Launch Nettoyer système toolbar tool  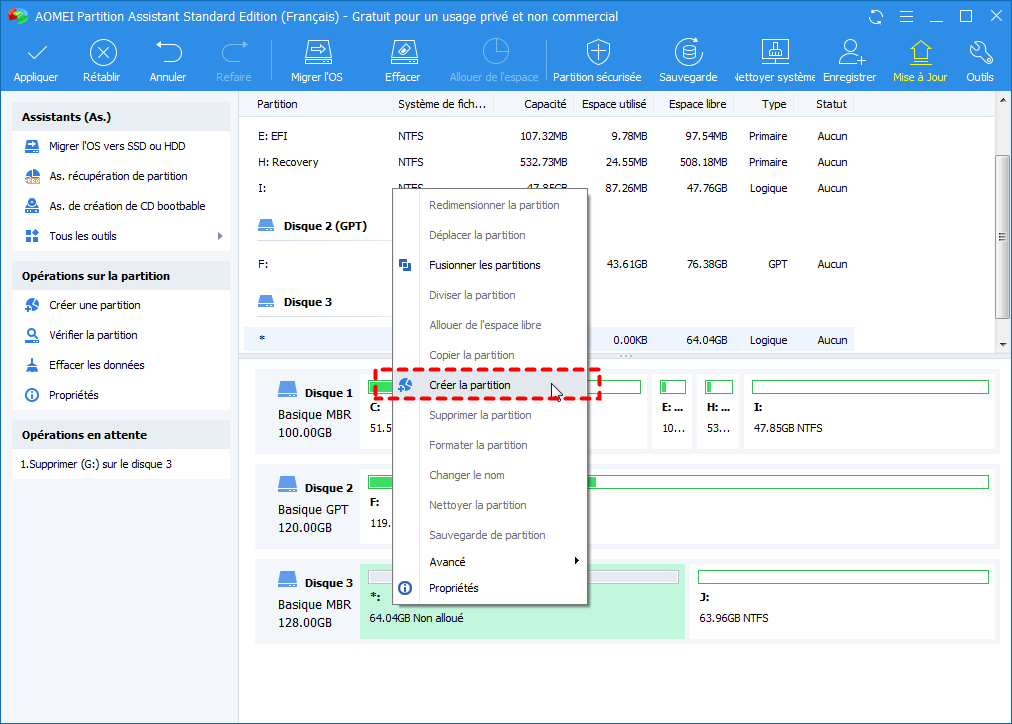click(x=775, y=61)
